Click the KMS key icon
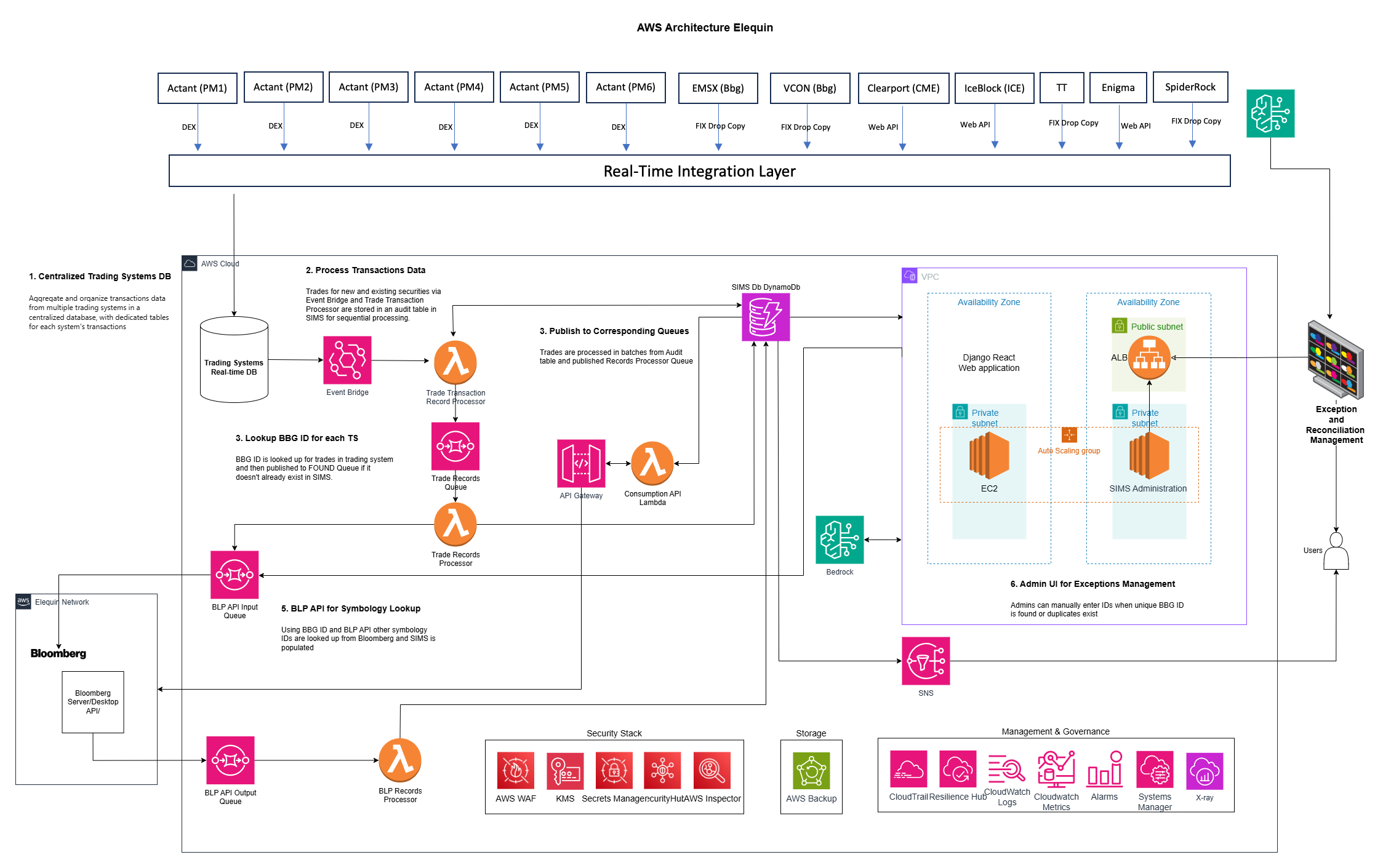This screenshot has width=1383, height=868. point(564,770)
